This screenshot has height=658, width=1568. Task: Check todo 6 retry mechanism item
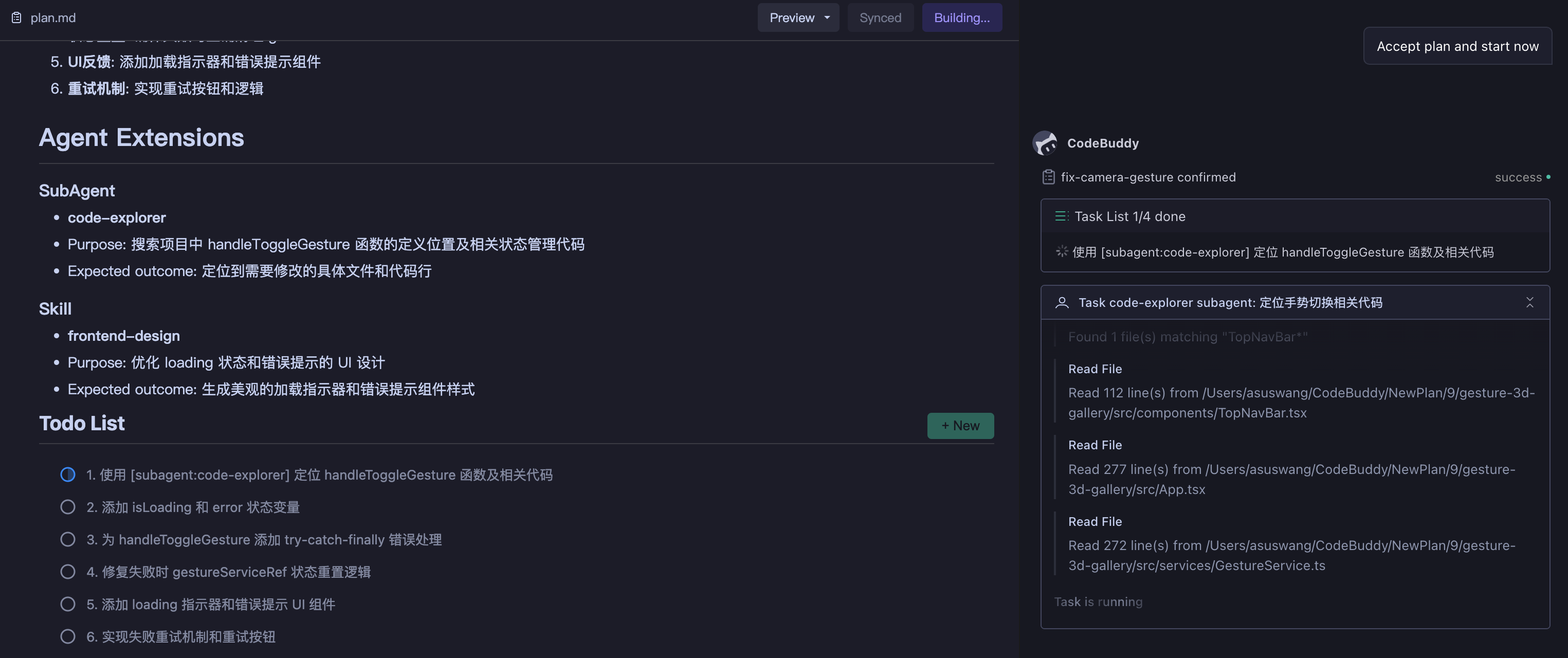click(x=67, y=637)
